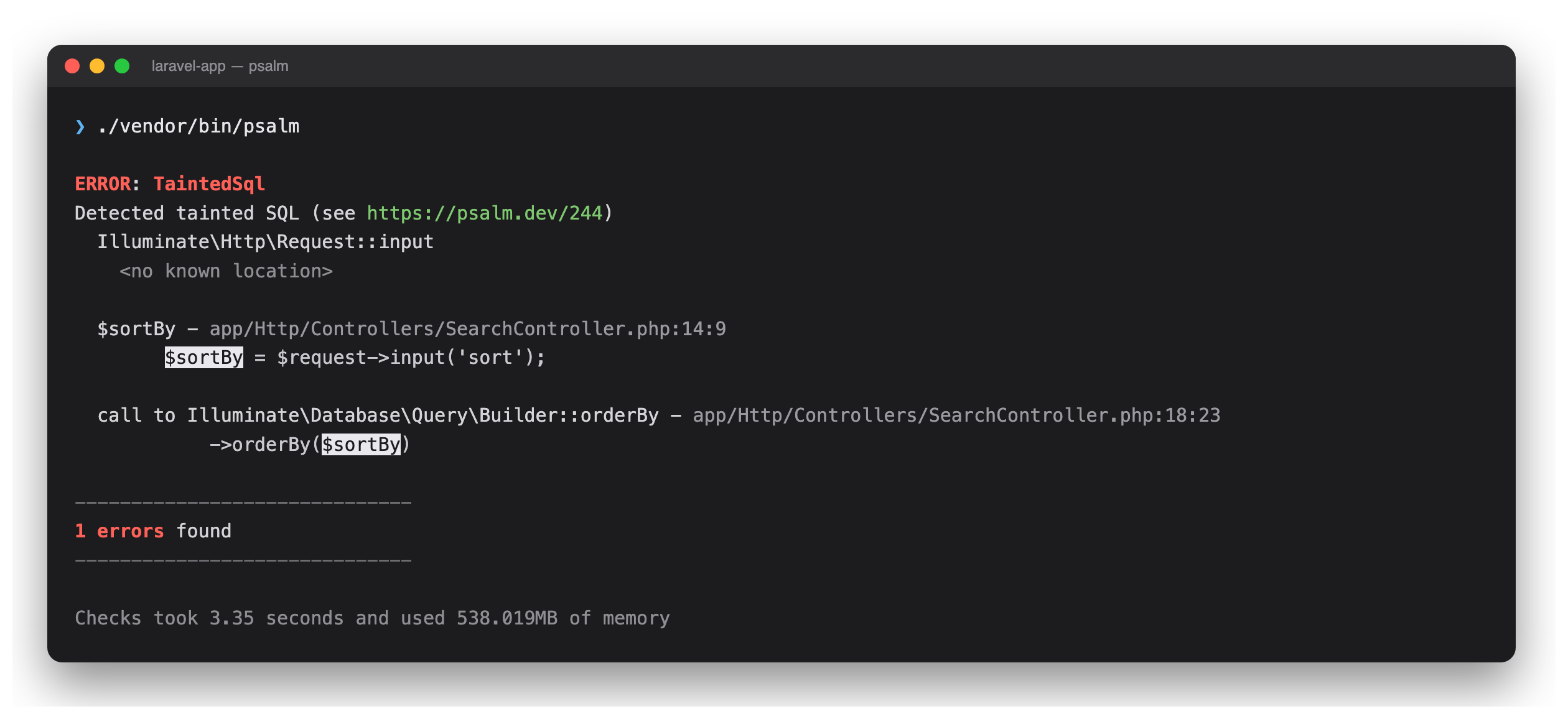Viewport: 1568px width, 719px height.
Task: Click 'Illuminate\Http\Request::input' line
Action: pos(265,242)
